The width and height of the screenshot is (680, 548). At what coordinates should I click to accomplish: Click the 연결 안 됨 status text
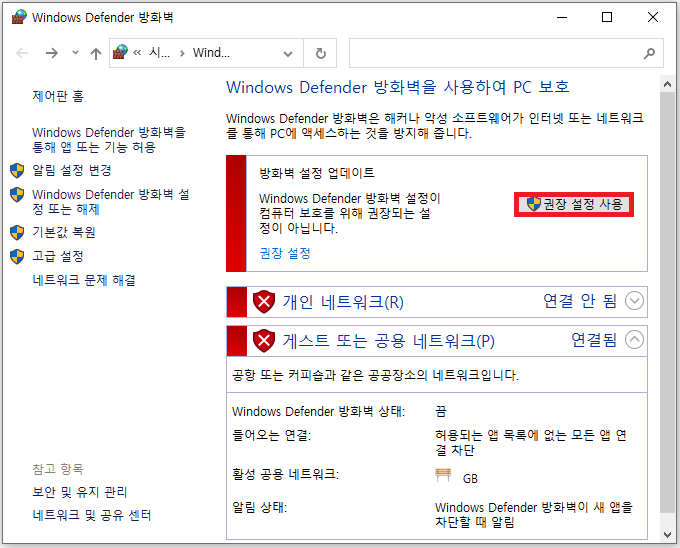point(580,301)
